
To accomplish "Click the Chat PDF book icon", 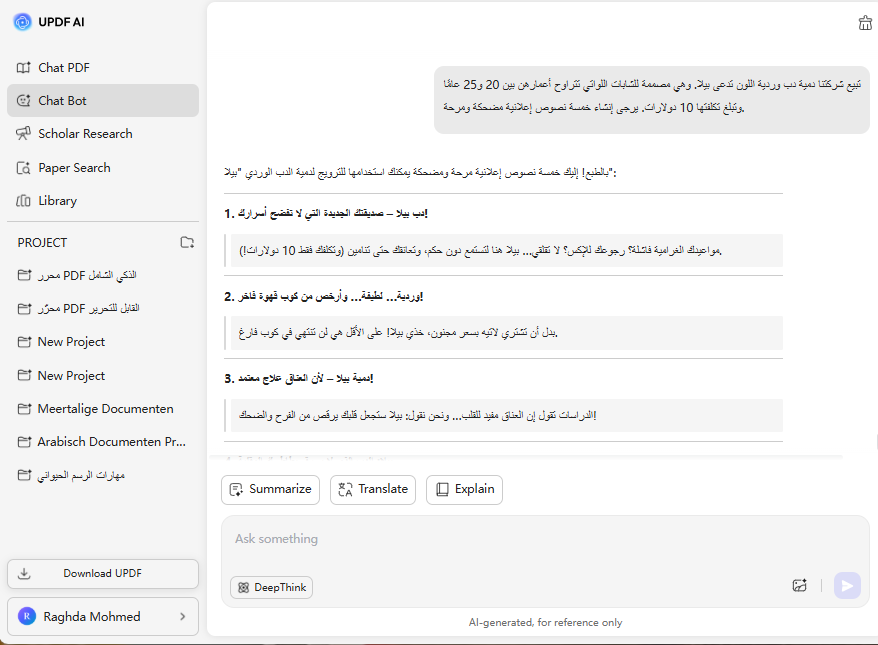I will click(x=24, y=68).
